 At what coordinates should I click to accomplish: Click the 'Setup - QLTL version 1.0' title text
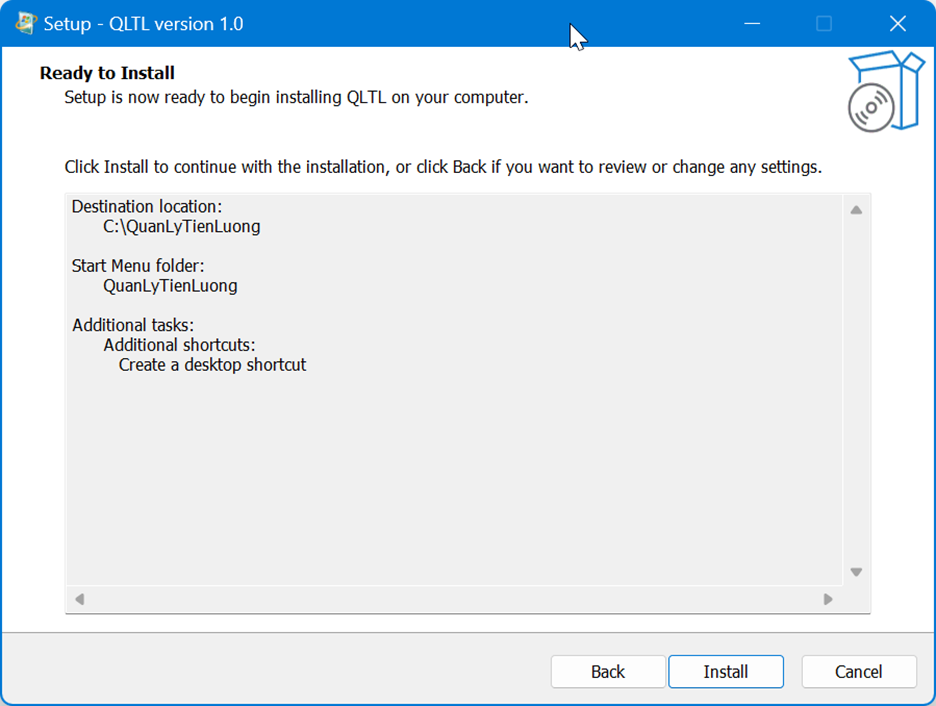pos(143,23)
